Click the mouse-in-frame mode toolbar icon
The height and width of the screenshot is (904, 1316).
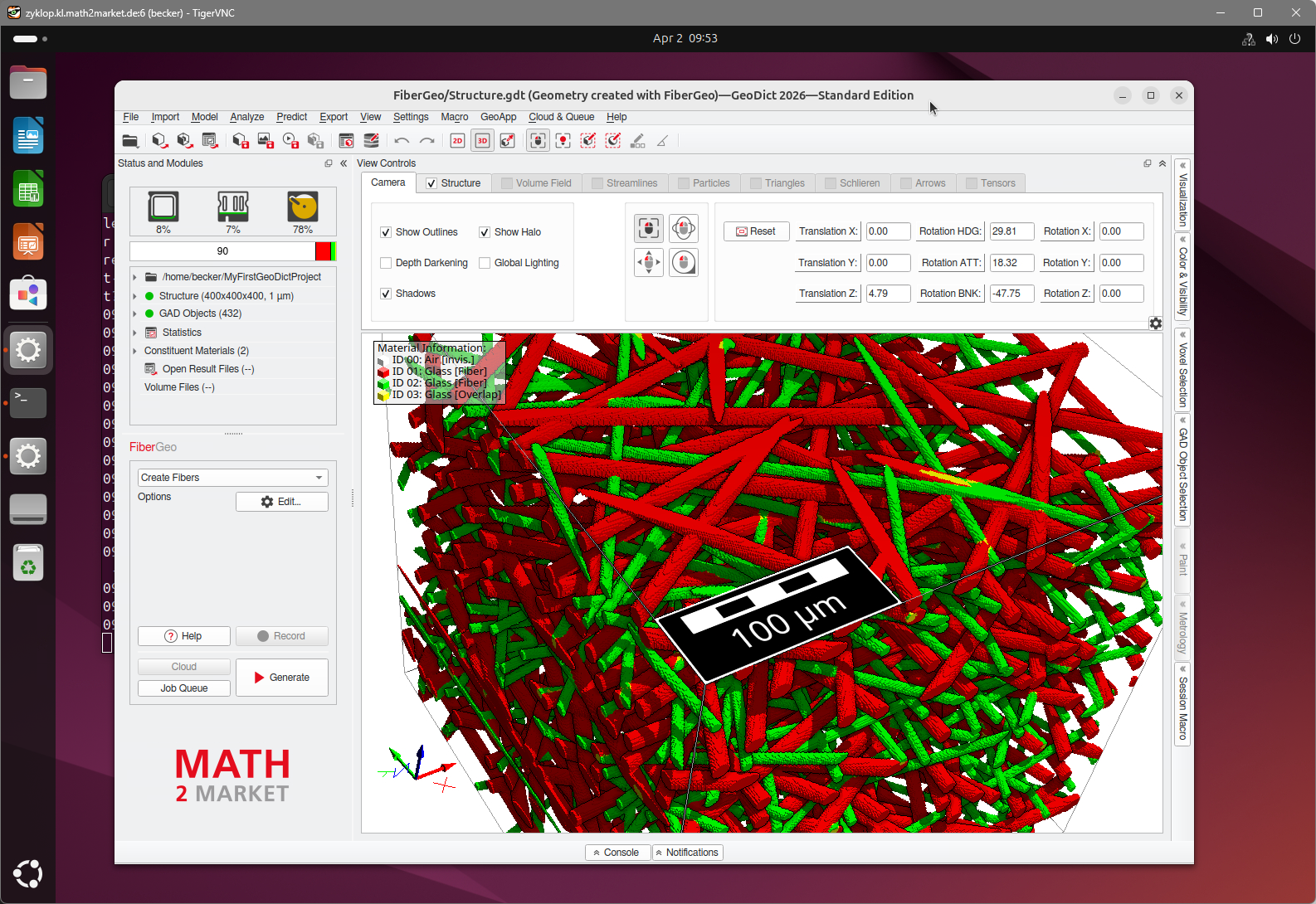538,141
